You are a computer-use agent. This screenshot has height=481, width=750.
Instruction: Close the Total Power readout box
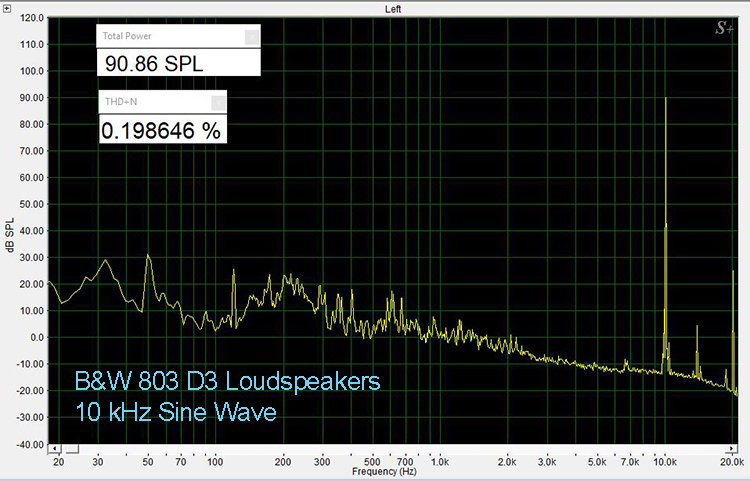(251, 36)
